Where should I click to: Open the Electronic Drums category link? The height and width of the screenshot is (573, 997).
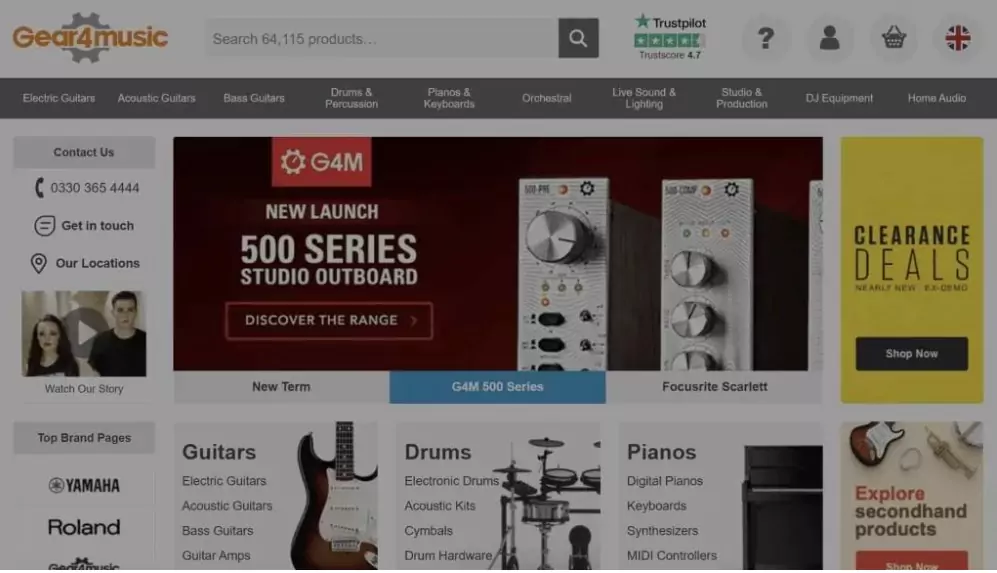point(451,481)
